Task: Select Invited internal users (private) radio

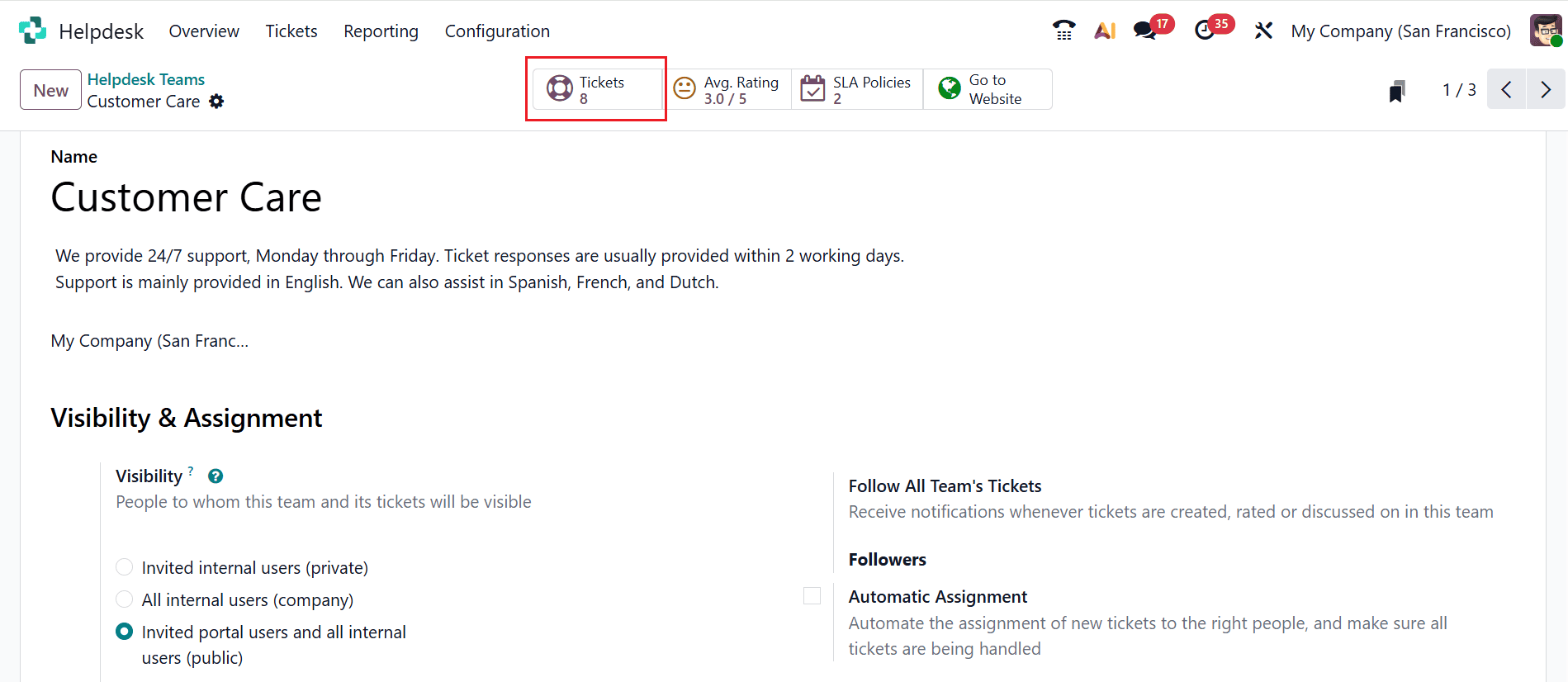Action: pyautogui.click(x=125, y=567)
